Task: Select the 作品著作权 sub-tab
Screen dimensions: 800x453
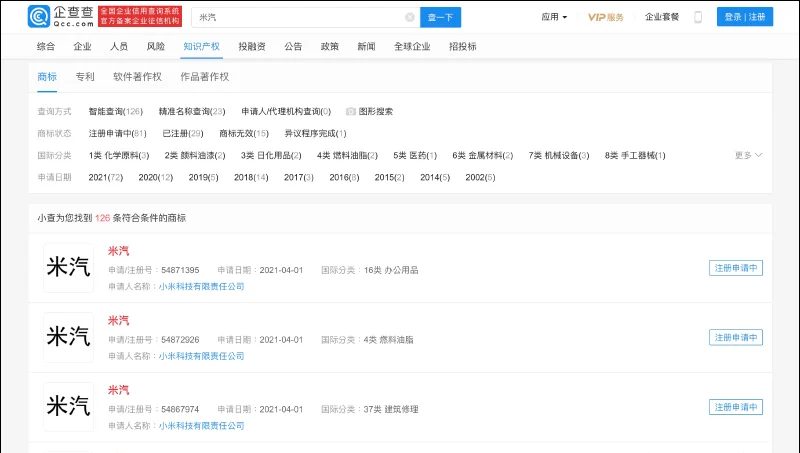Action: [205, 77]
